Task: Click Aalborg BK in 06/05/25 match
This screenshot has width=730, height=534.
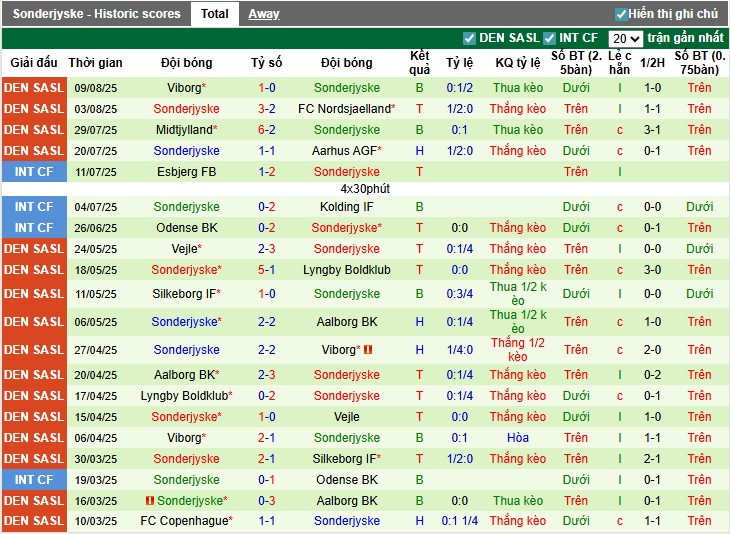Action: (346, 322)
